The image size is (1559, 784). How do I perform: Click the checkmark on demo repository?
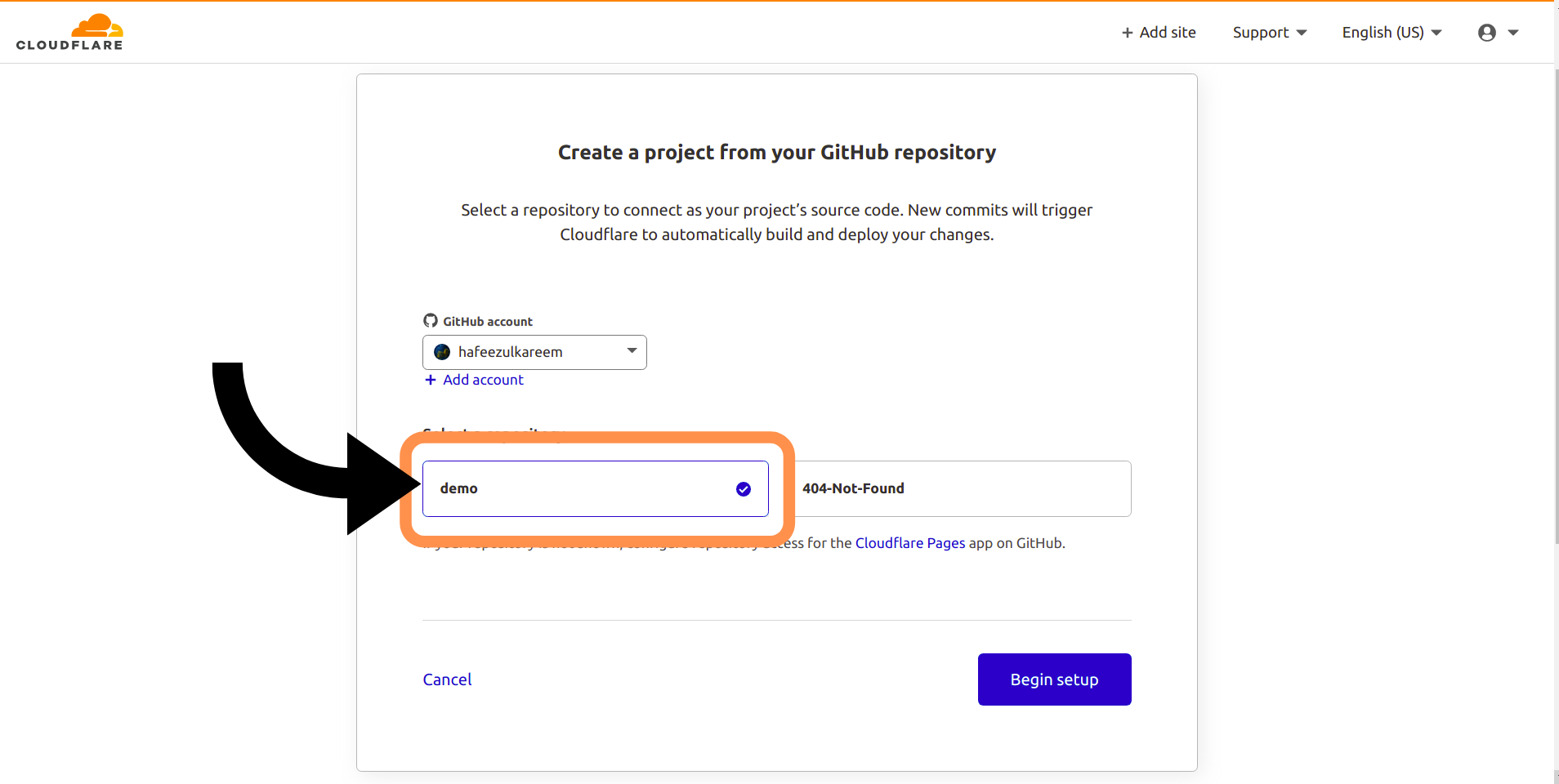pos(744,489)
